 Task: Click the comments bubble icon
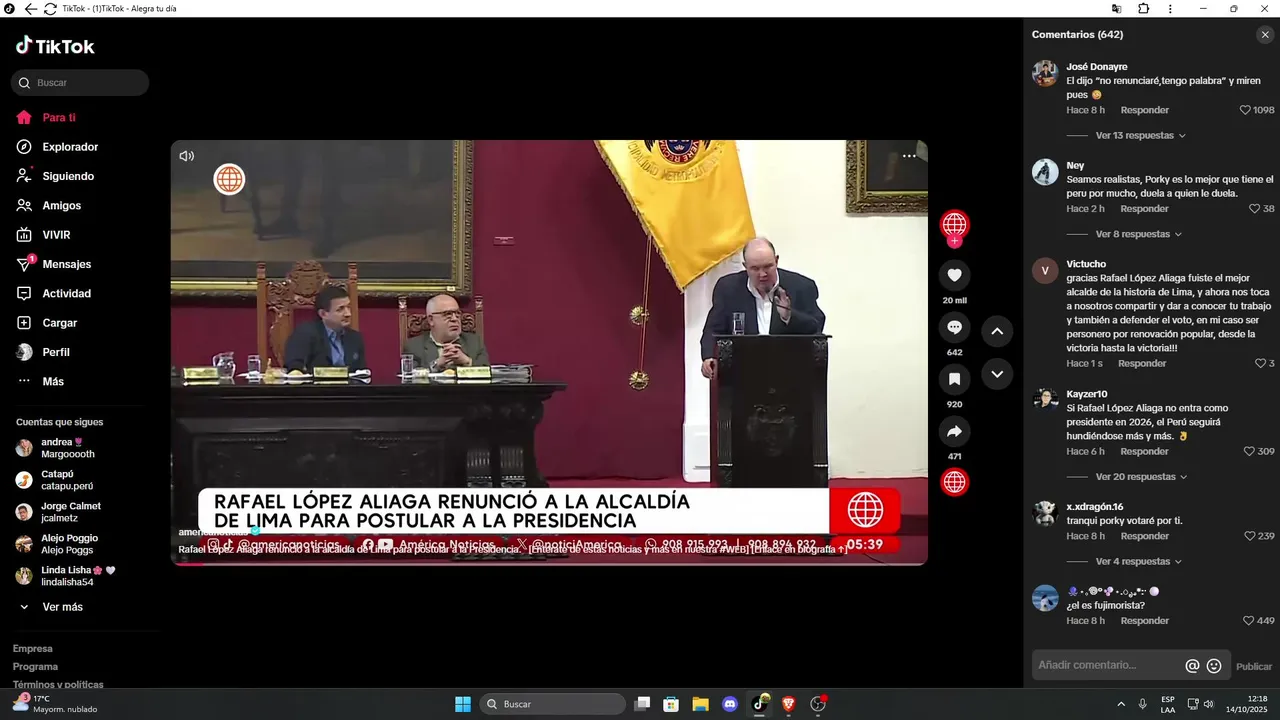pos(955,327)
